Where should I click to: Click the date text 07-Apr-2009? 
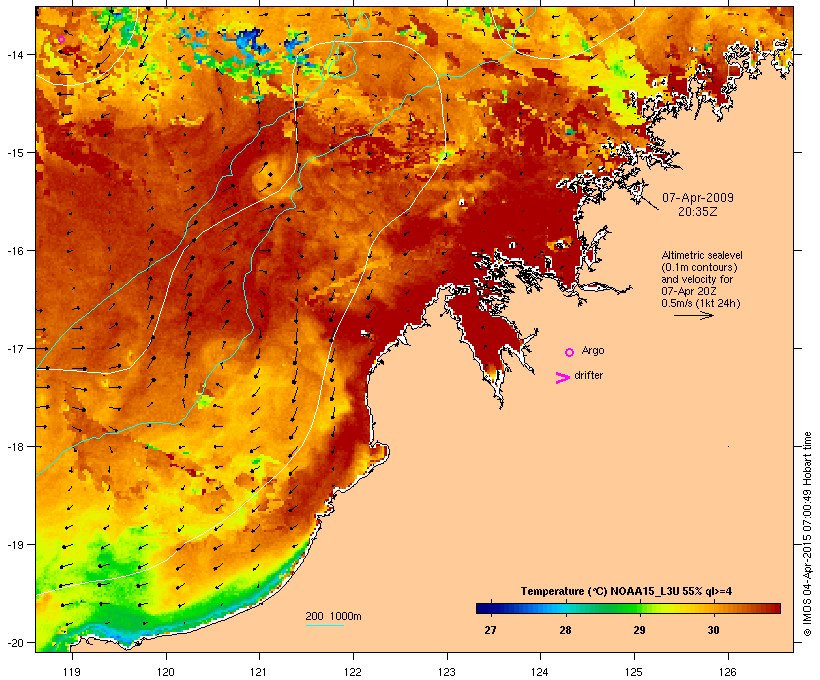[698, 198]
